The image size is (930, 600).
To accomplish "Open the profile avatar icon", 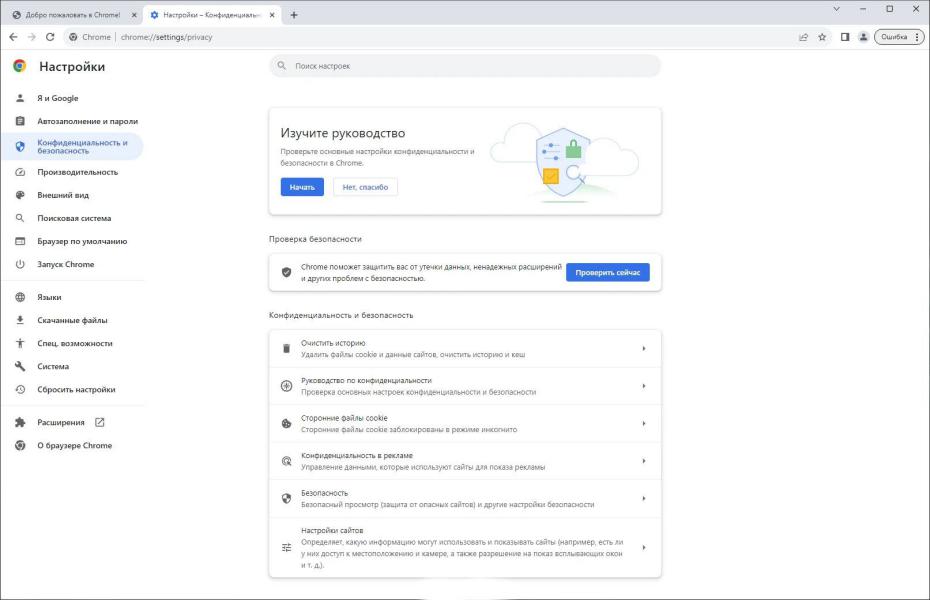I will [864, 37].
